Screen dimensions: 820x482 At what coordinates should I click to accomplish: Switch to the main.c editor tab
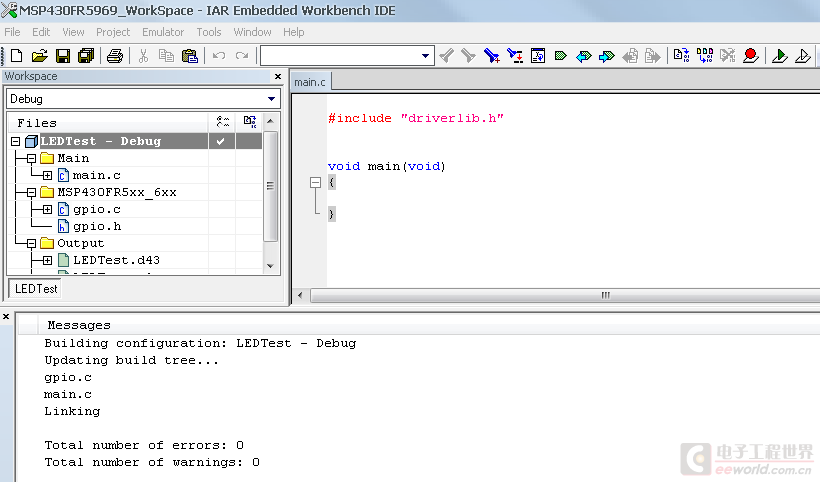coord(310,82)
